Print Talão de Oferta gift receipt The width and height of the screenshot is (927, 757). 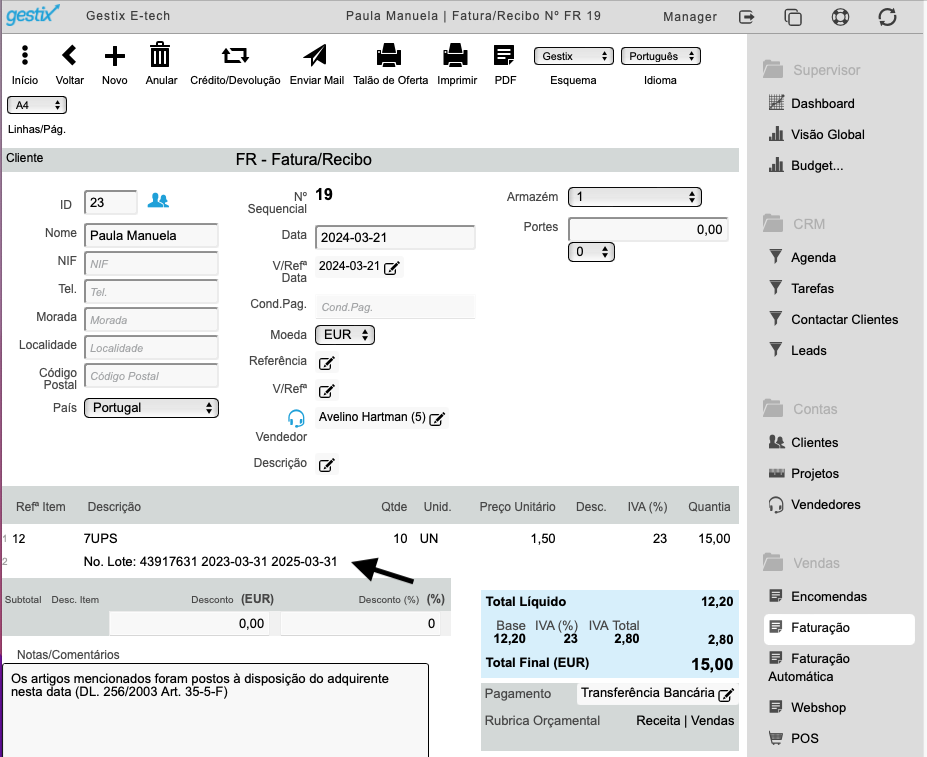389,56
